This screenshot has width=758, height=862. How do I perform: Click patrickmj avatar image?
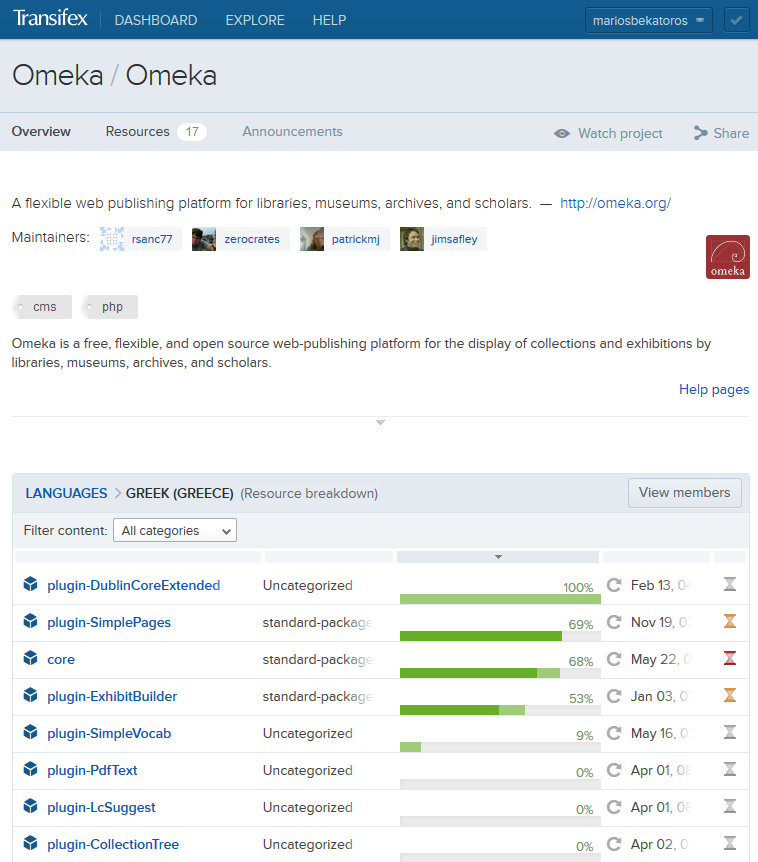[x=312, y=239]
